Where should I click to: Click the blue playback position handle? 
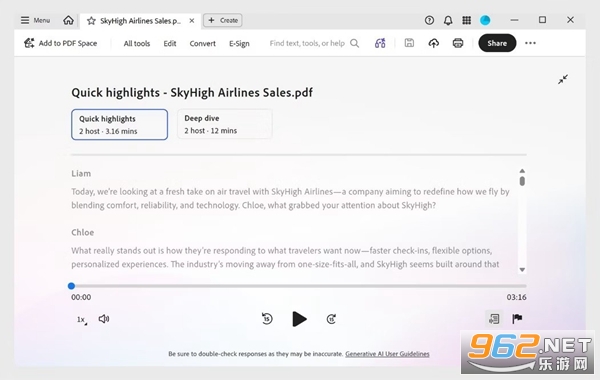click(x=71, y=286)
